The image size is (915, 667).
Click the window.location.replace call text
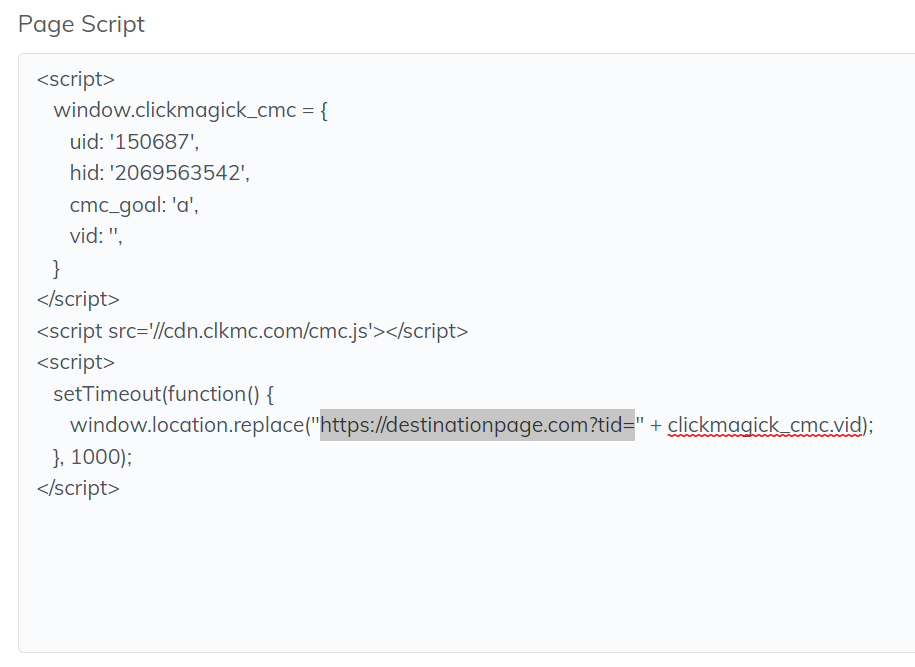click(x=189, y=425)
